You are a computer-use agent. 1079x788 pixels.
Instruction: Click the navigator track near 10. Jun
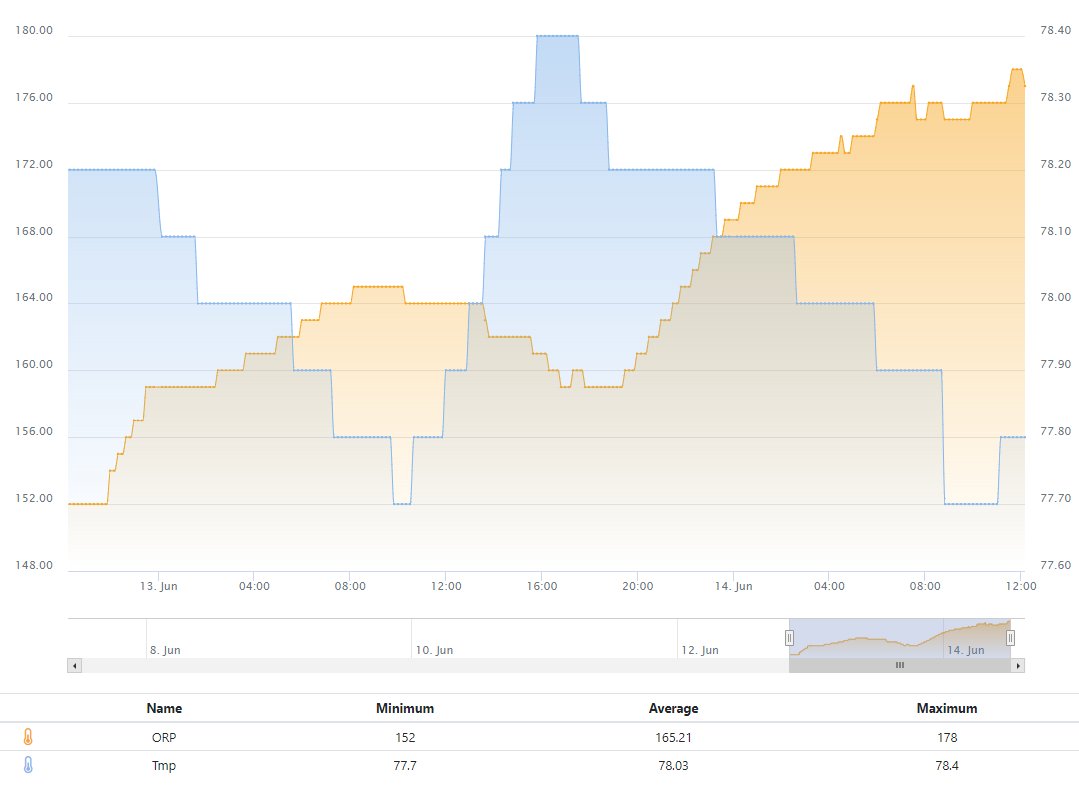(x=434, y=650)
